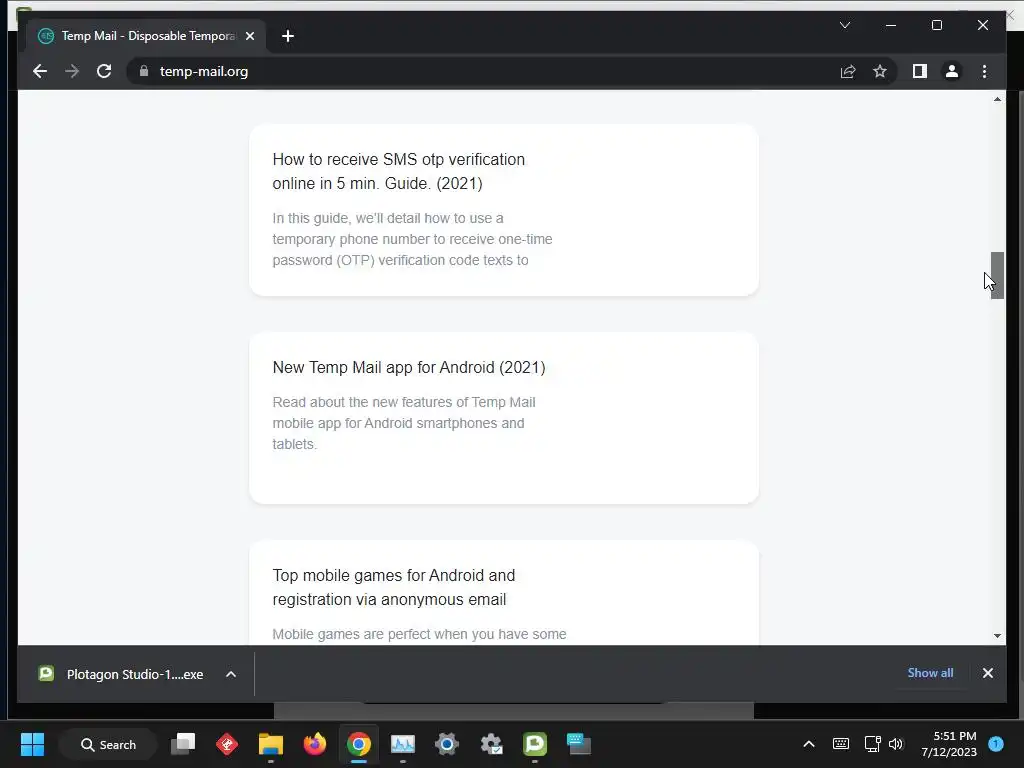The width and height of the screenshot is (1024, 768).
Task: Open the Windows Start menu
Action: point(32,744)
